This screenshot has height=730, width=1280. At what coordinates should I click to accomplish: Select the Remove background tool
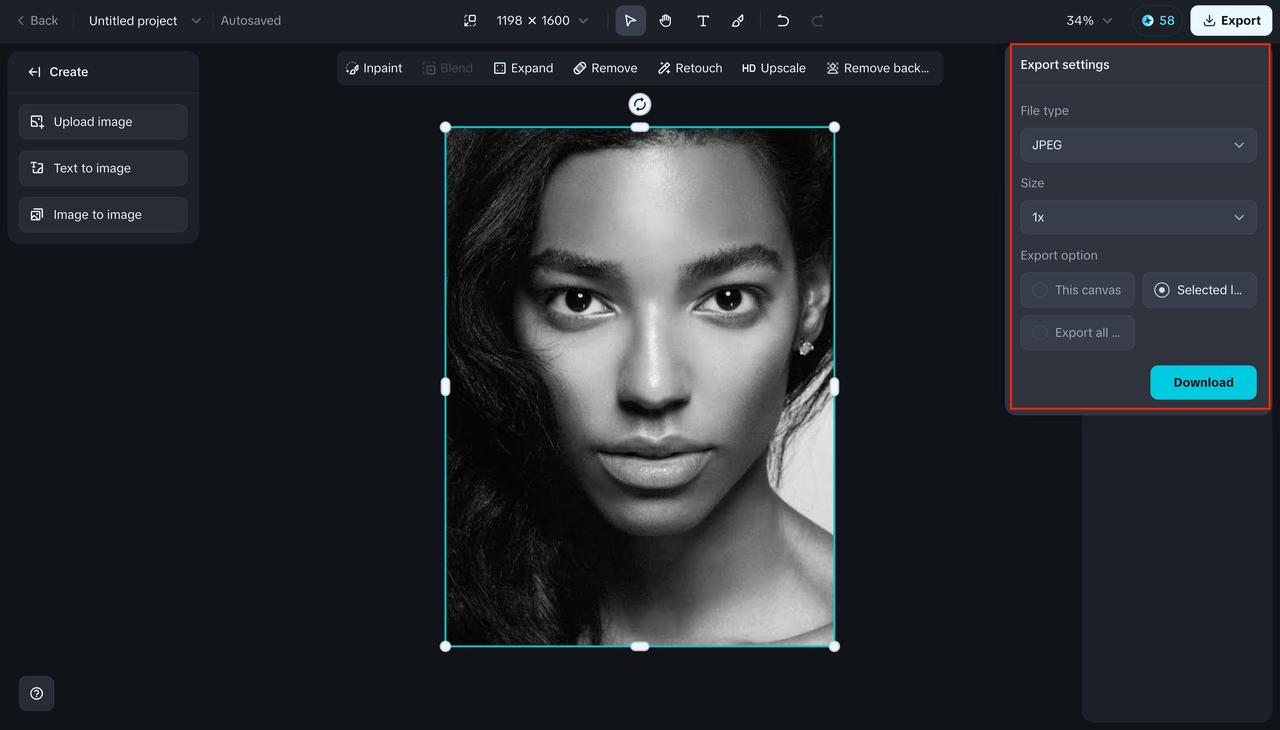[878, 67]
